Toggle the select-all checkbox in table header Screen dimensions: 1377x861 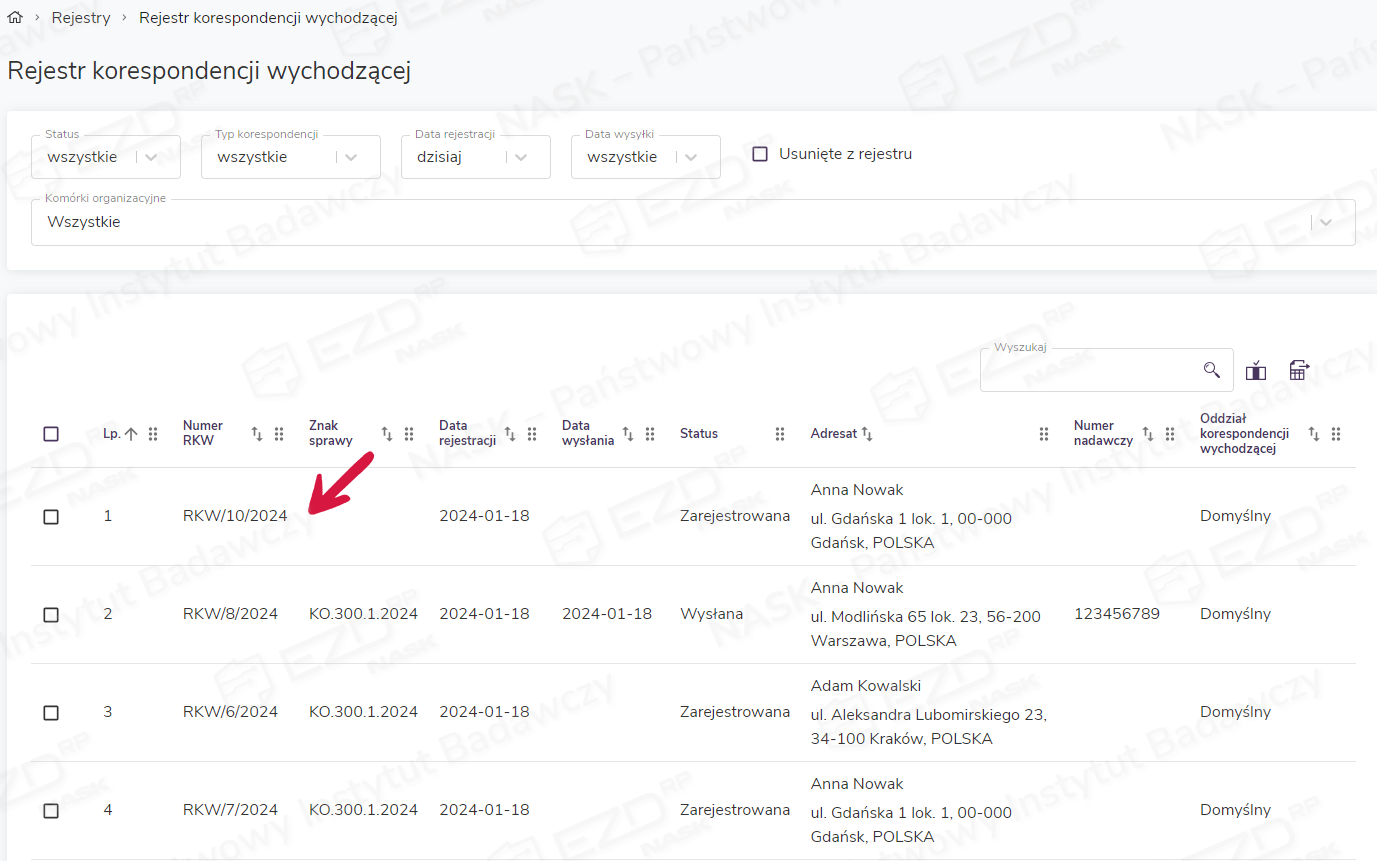(51, 434)
